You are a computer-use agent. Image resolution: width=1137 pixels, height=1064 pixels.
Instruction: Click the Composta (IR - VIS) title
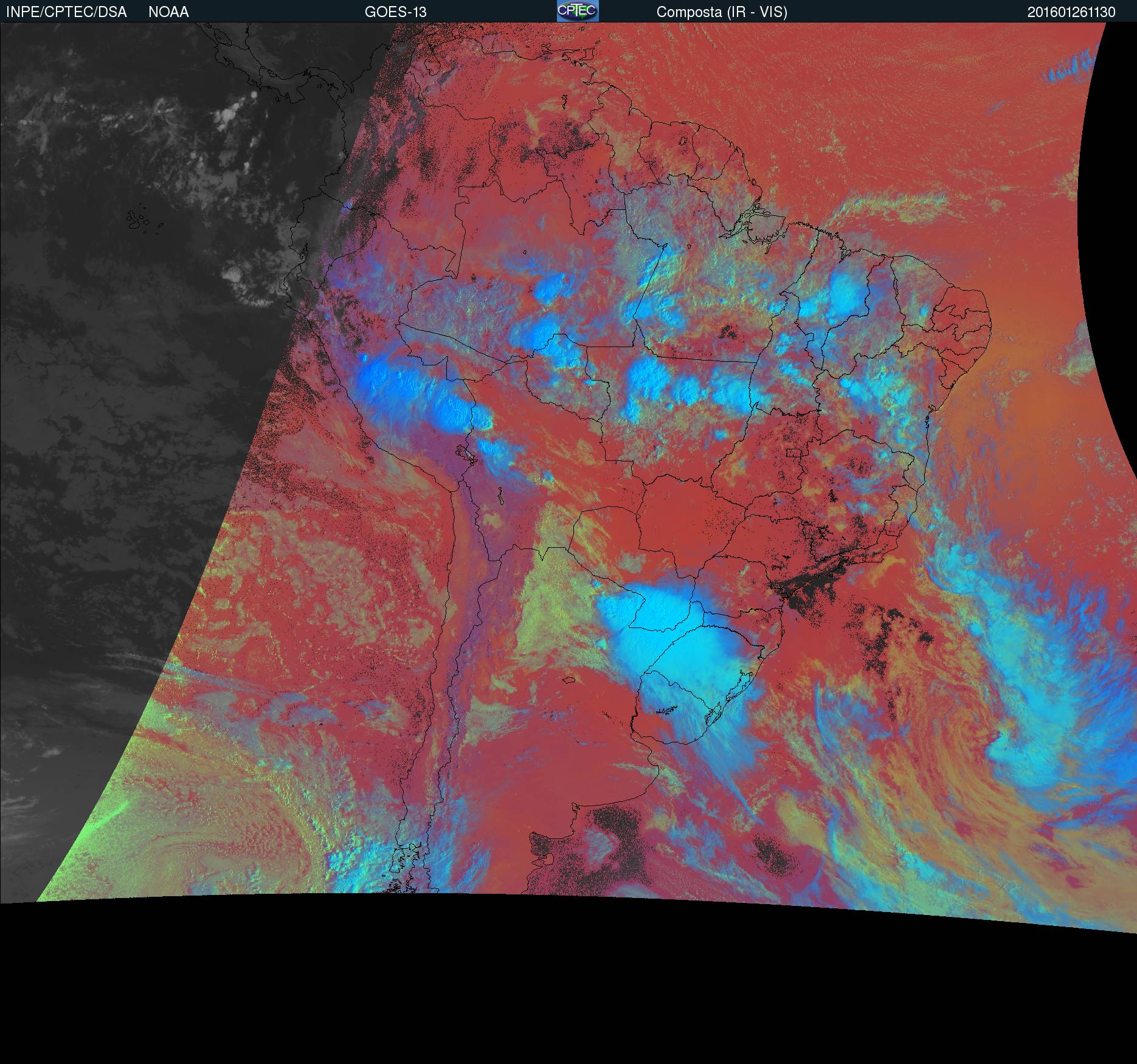722,12
